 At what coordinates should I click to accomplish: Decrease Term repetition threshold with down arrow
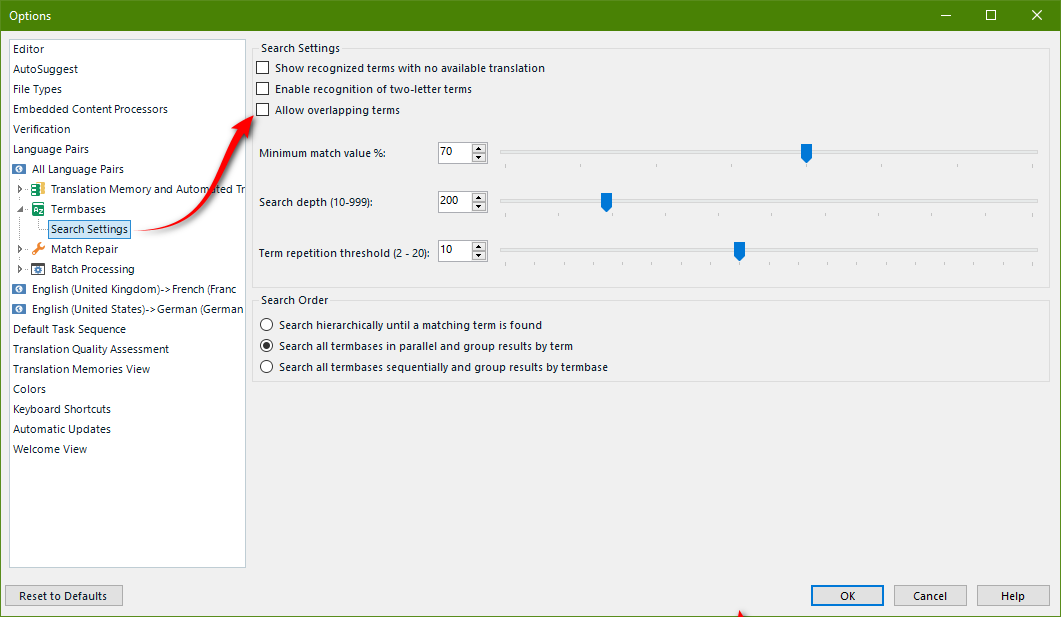point(479,255)
